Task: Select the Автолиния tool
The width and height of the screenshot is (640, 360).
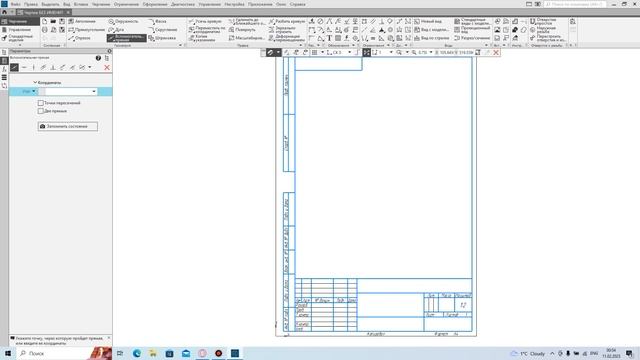Action: (x=82, y=21)
